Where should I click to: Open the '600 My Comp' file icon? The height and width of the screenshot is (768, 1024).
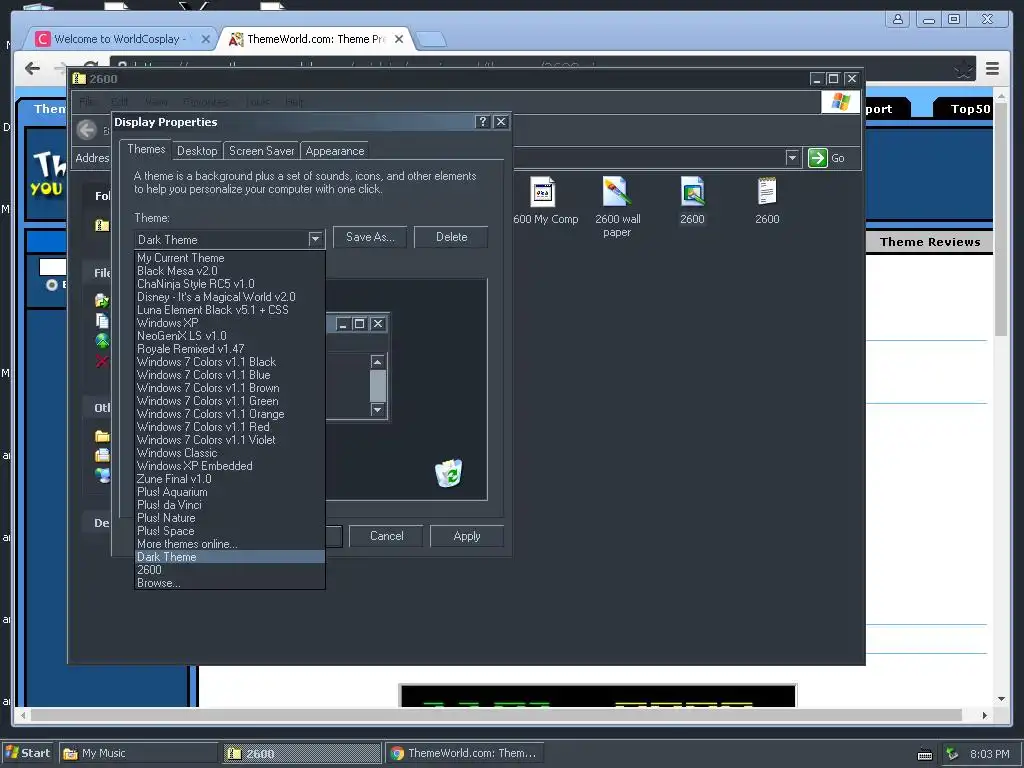tap(543, 192)
